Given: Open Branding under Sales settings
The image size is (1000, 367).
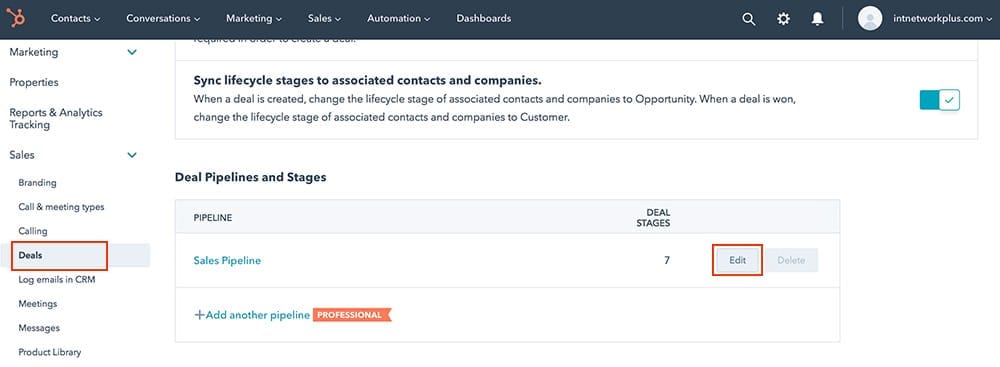Looking at the screenshot, I should (x=38, y=183).
